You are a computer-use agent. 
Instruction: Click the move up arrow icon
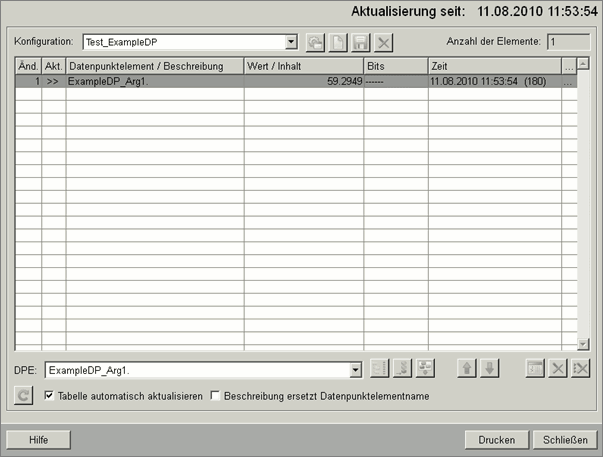(x=467, y=369)
